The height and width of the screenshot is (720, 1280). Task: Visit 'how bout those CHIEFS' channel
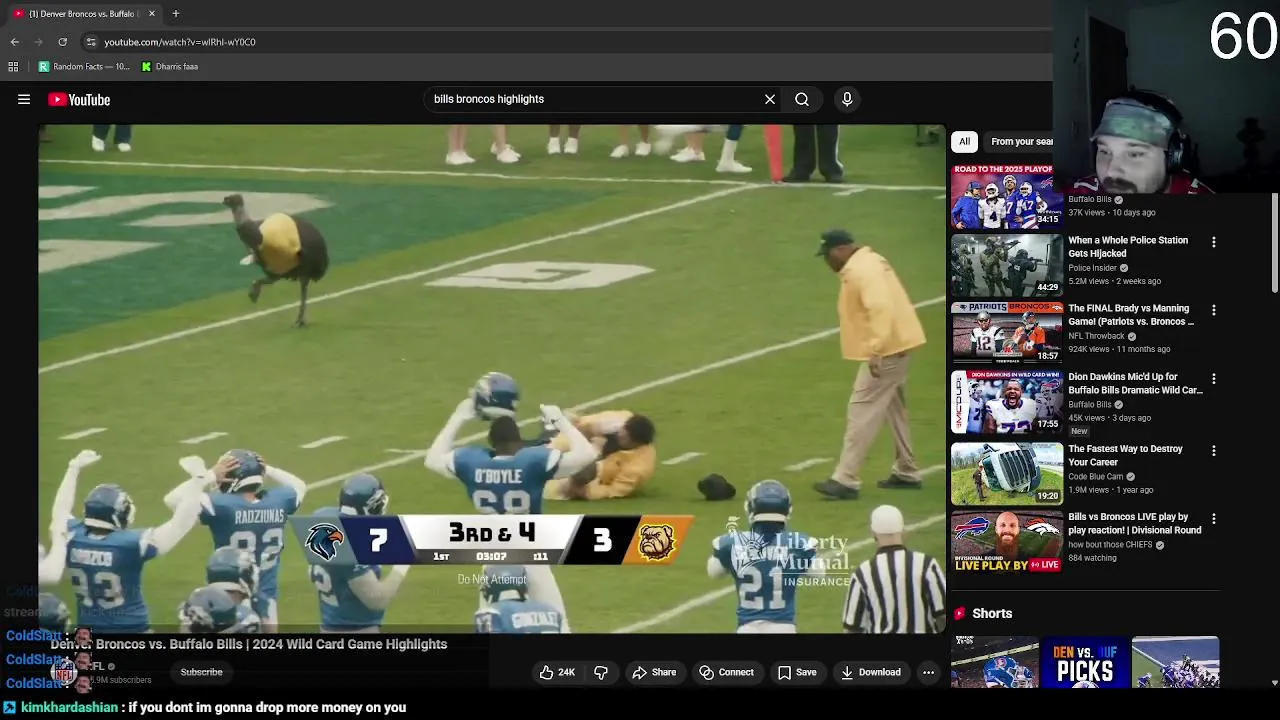tap(1110, 545)
